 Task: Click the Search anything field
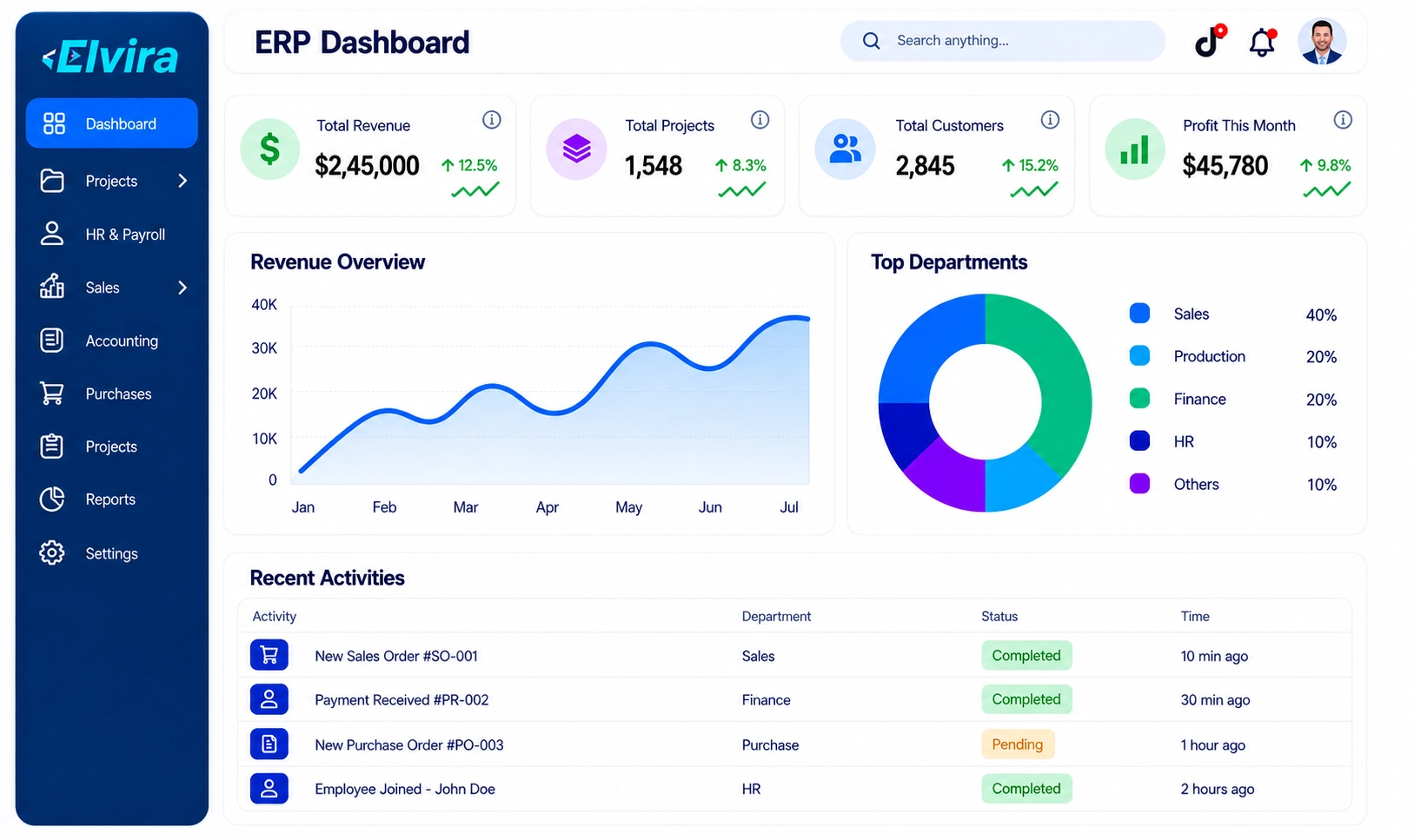pyautogui.click(x=1003, y=41)
